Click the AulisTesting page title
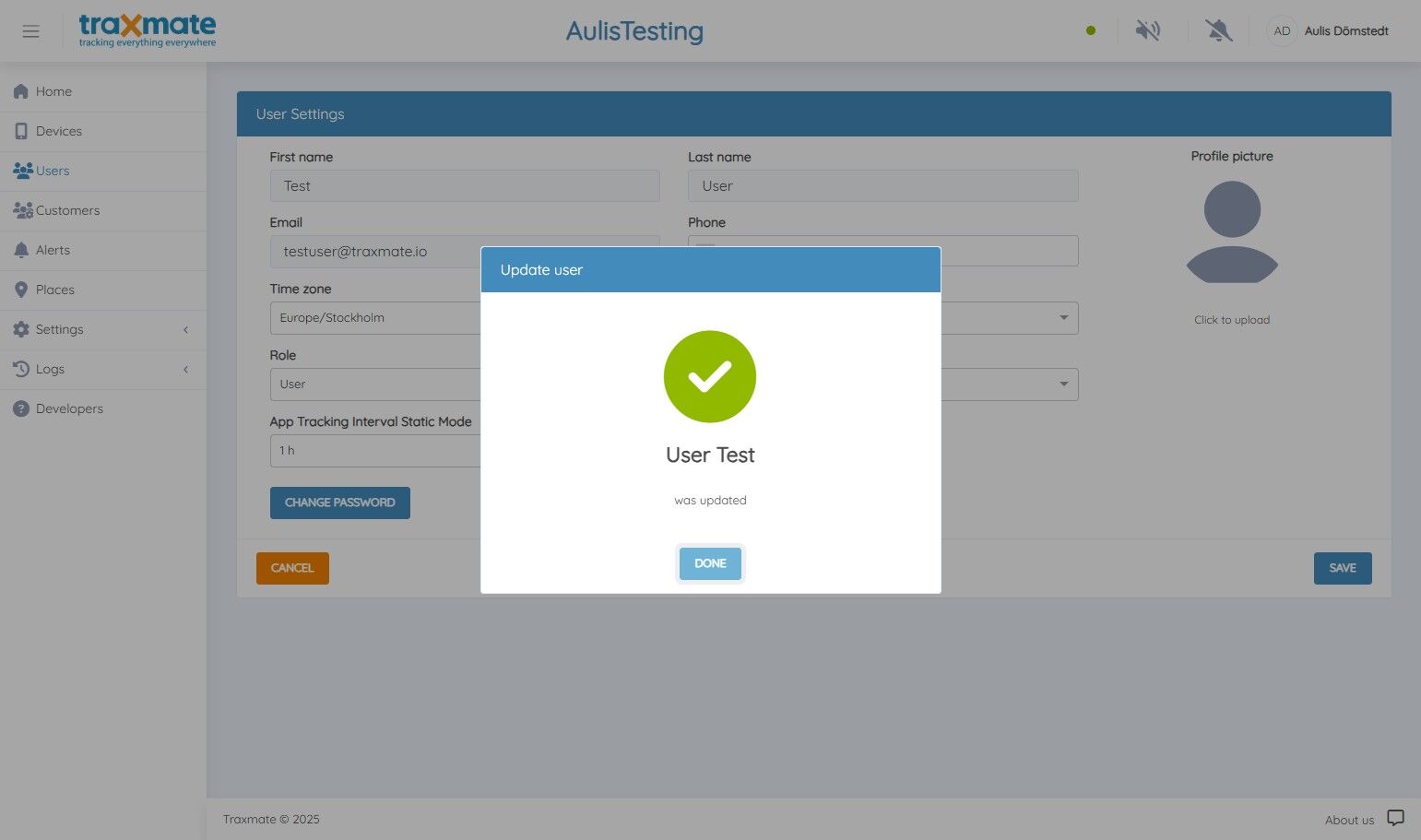The width and height of the screenshot is (1421, 840). coord(634,31)
